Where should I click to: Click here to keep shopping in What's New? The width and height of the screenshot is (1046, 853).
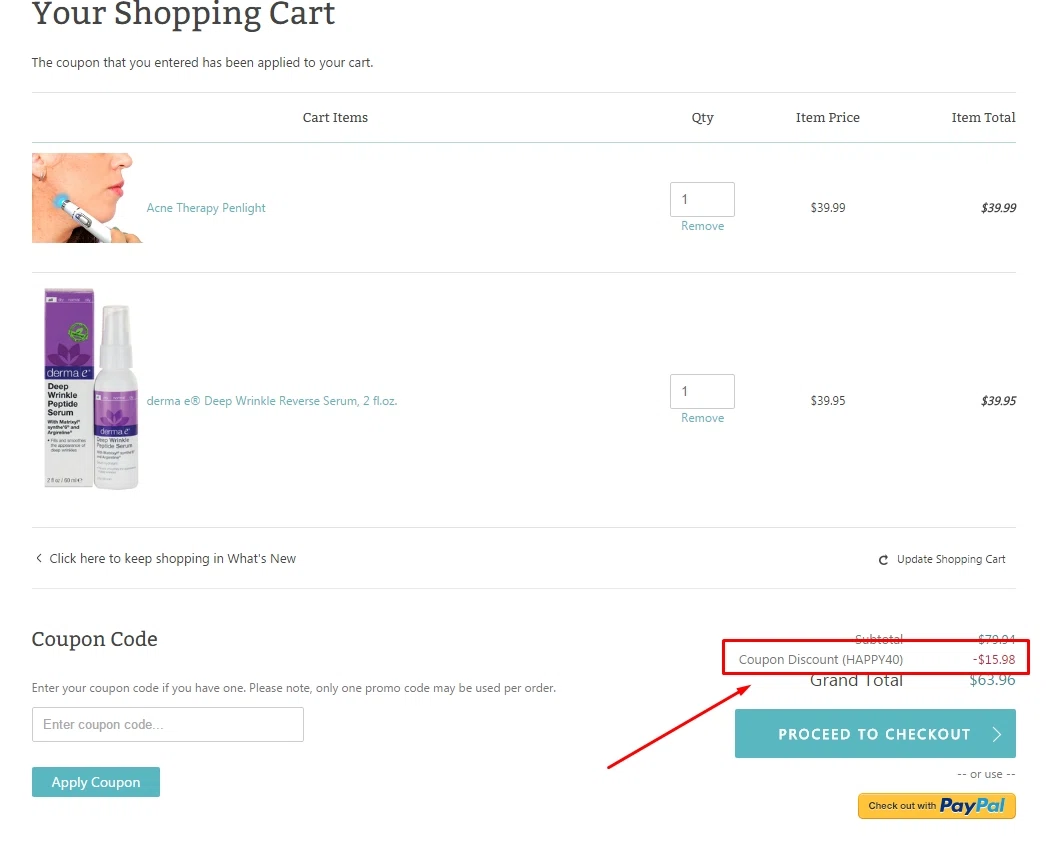coord(172,558)
